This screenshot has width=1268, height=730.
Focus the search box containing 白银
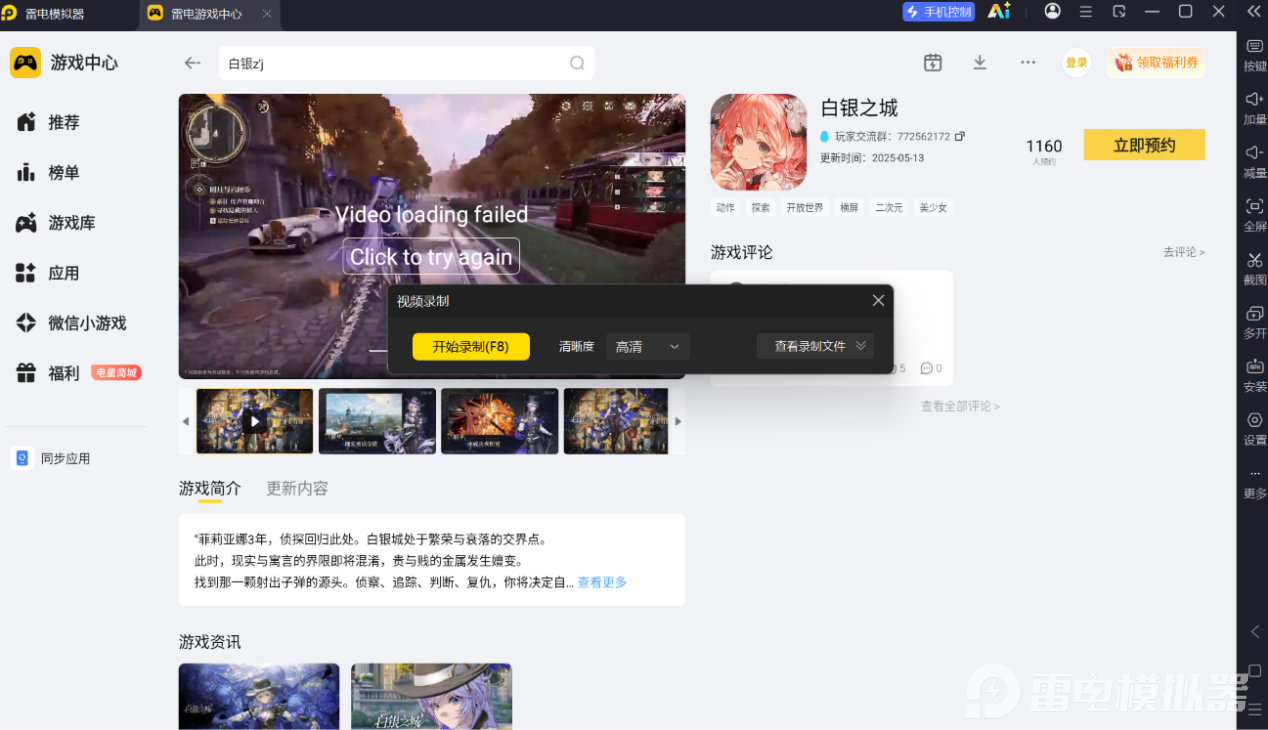pyautogui.click(x=406, y=63)
